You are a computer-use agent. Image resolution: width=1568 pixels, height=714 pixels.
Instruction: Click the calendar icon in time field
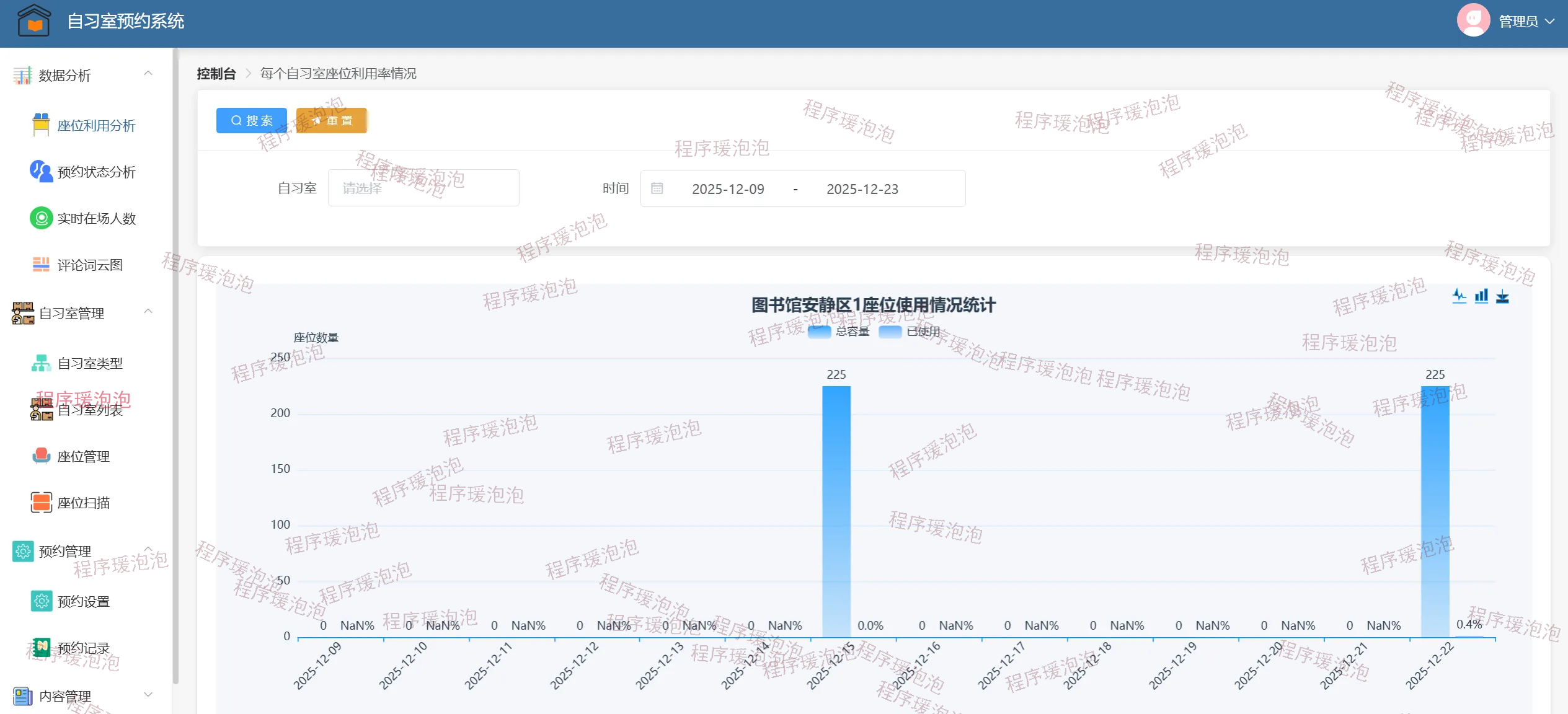coord(657,188)
